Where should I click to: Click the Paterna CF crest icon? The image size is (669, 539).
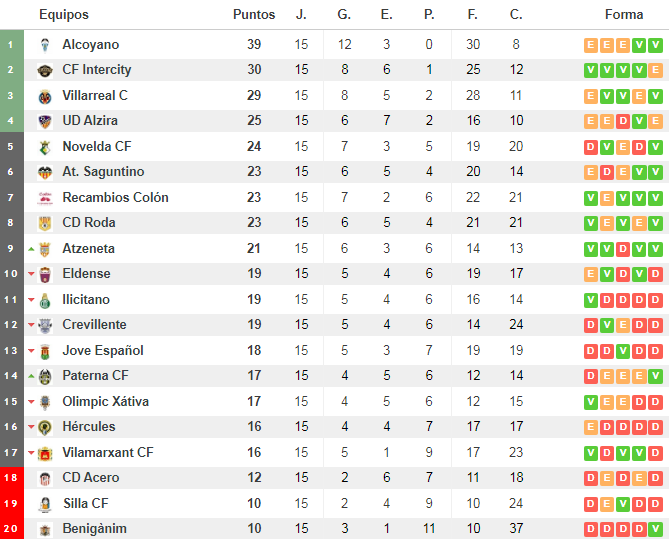(x=45, y=377)
